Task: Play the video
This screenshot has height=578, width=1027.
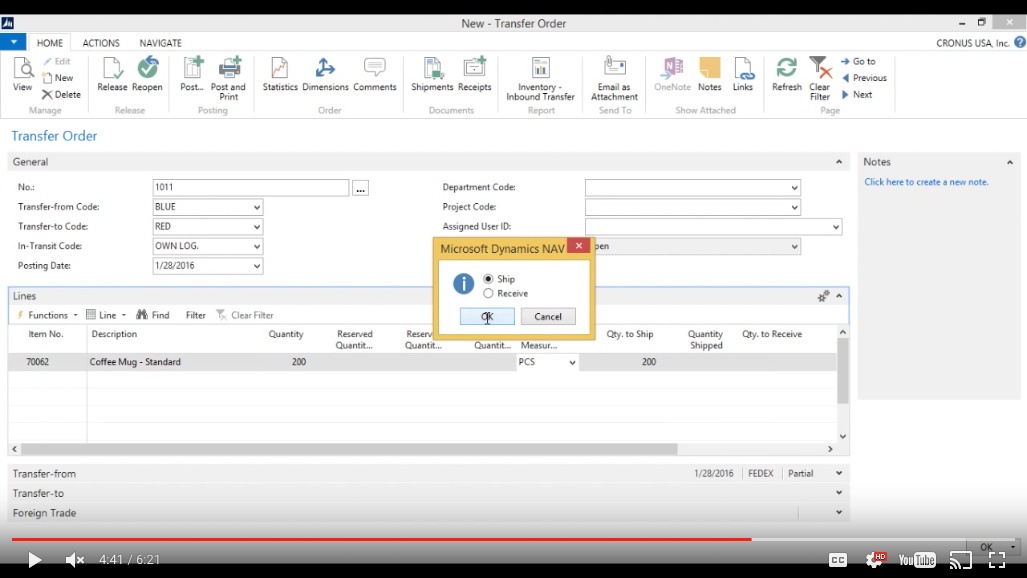Action: (x=34, y=560)
